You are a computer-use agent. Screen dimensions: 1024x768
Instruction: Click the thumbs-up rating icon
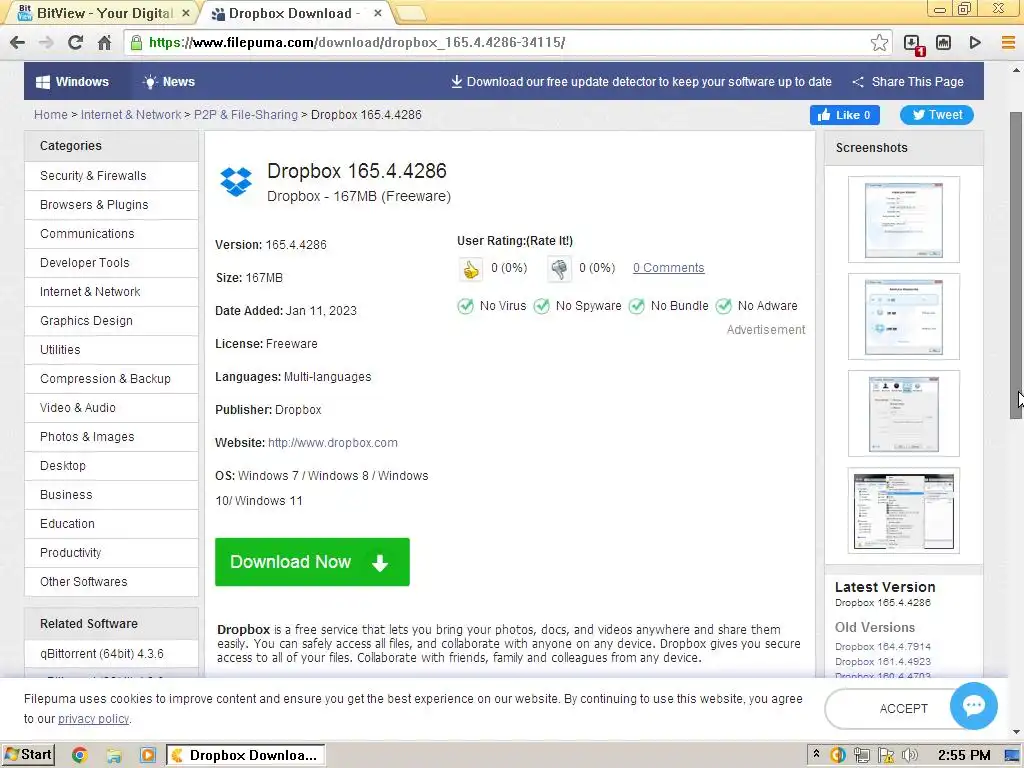(x=470, y=268)
